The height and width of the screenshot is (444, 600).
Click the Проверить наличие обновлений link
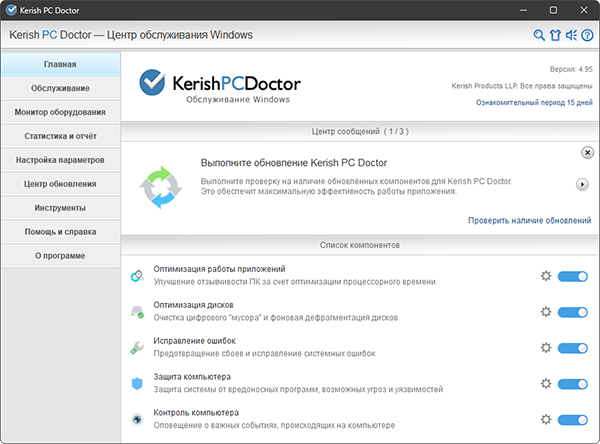pos(529,220)
